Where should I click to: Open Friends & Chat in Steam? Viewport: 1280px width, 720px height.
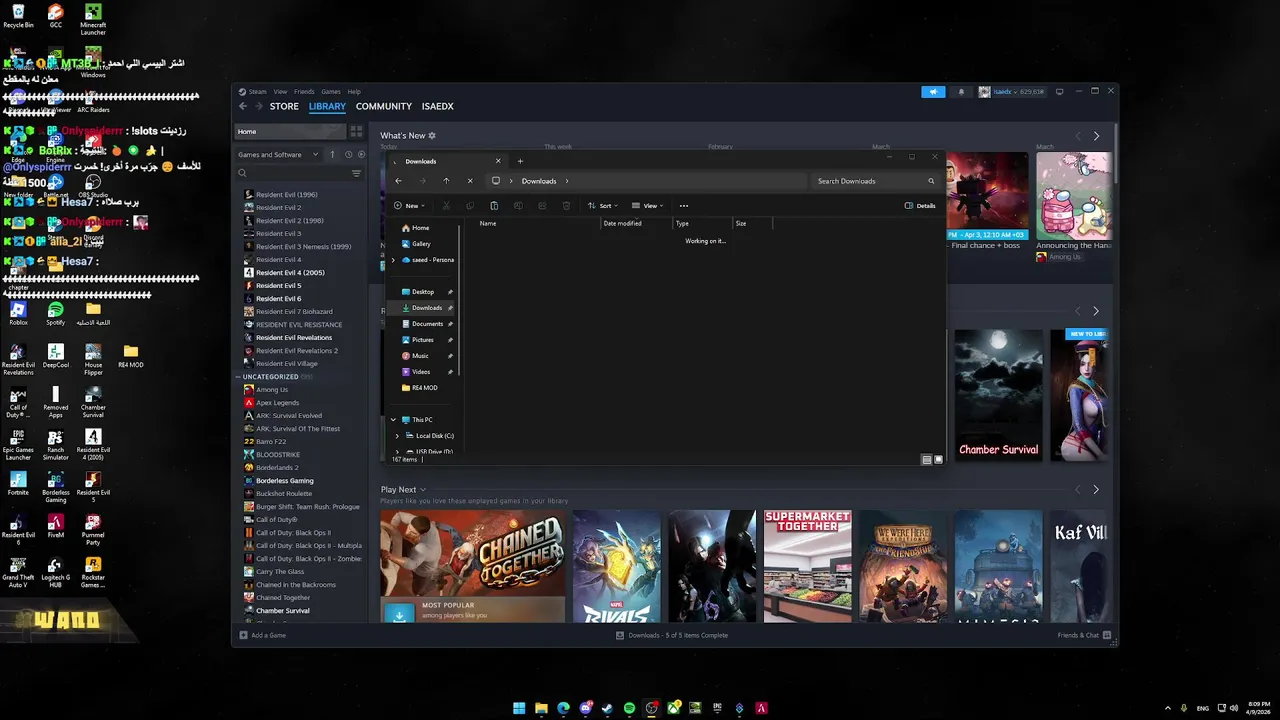[1084, 635]
